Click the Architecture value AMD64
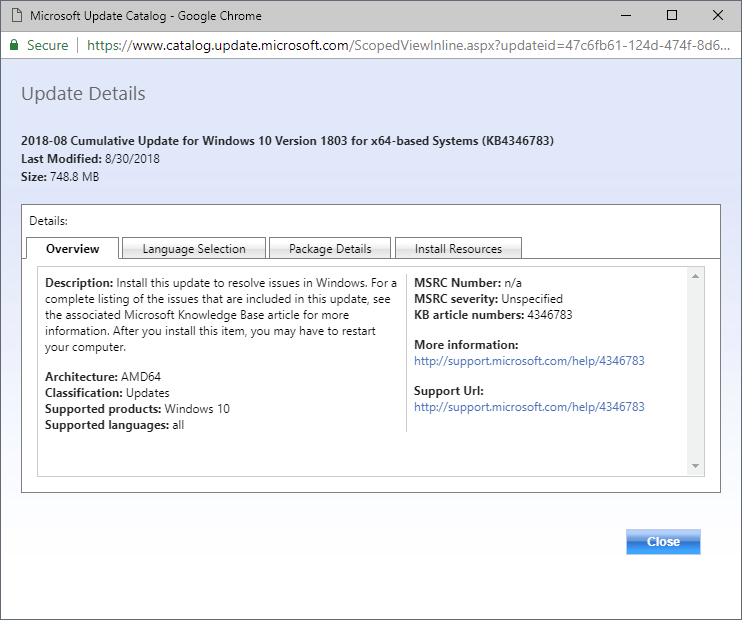Viewport: 742px width, 620px height. pos(141,377)
